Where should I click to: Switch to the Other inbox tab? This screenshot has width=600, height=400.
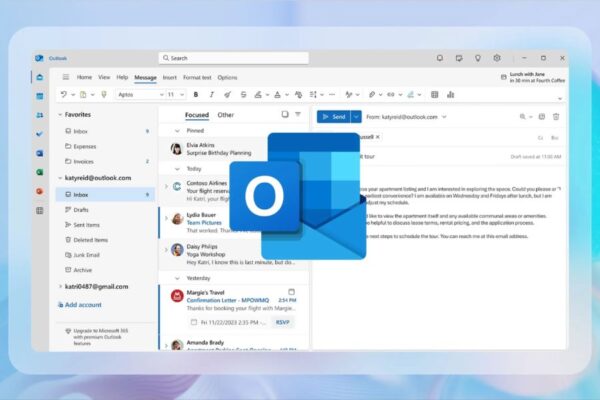[x=226, y=115]
